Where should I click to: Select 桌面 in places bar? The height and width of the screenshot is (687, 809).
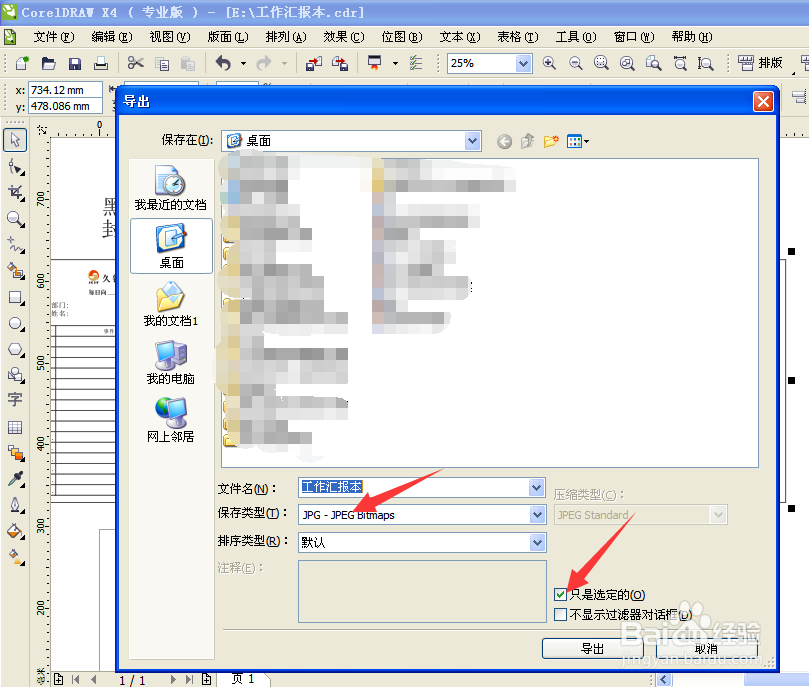(x=171, y=246)
